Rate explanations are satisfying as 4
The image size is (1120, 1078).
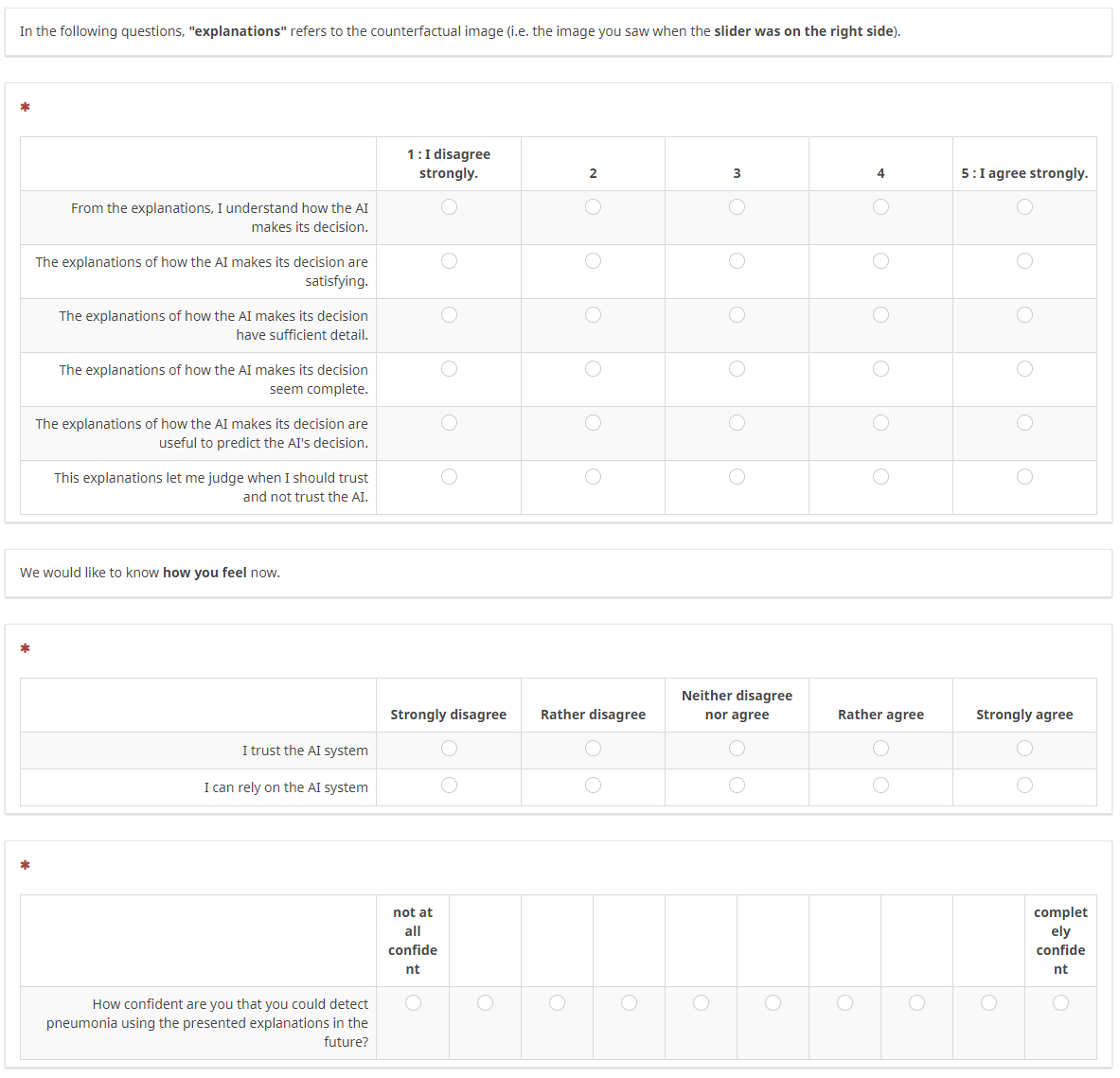click(x=880, y=260)
